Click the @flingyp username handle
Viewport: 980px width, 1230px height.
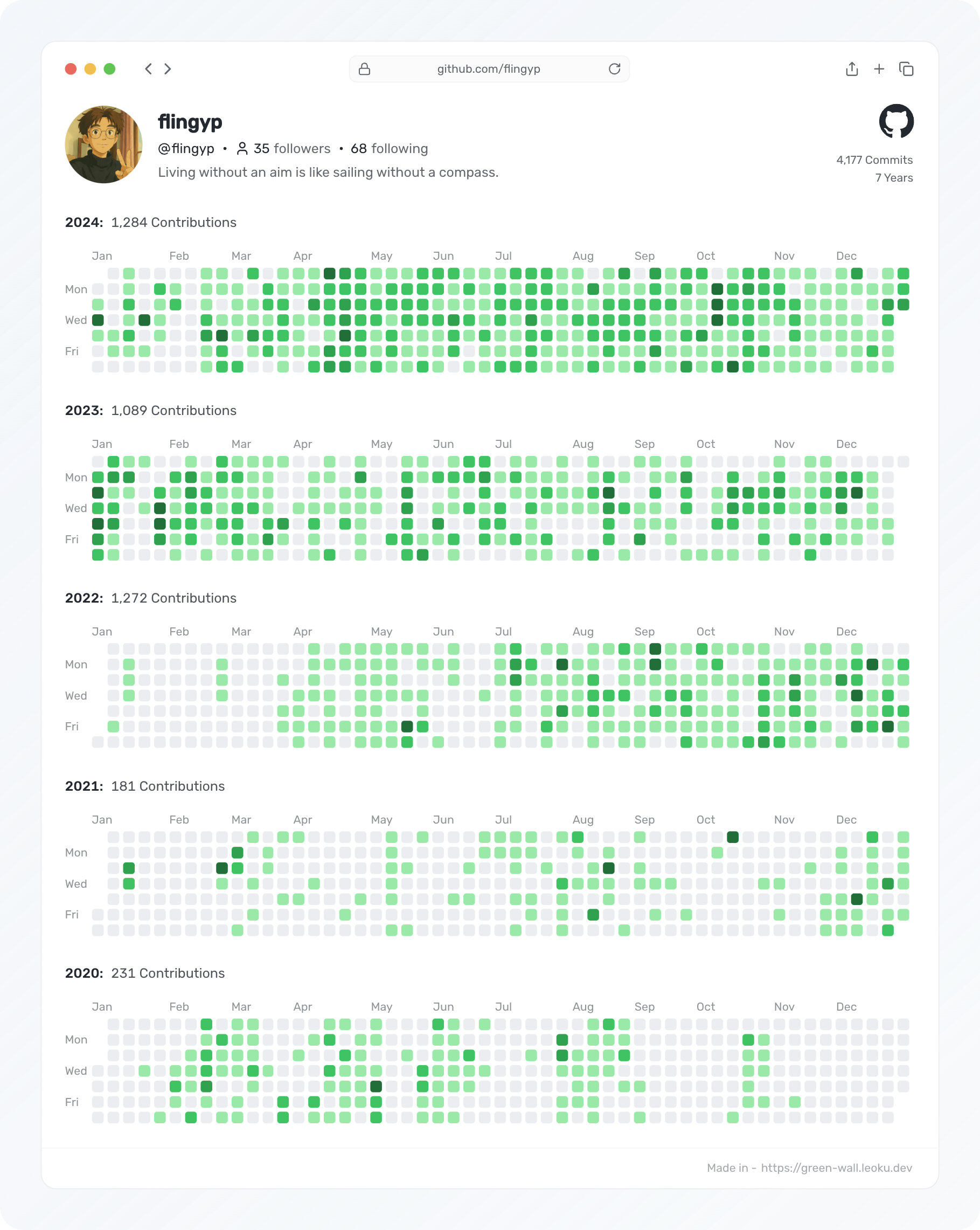coord(186,148)
